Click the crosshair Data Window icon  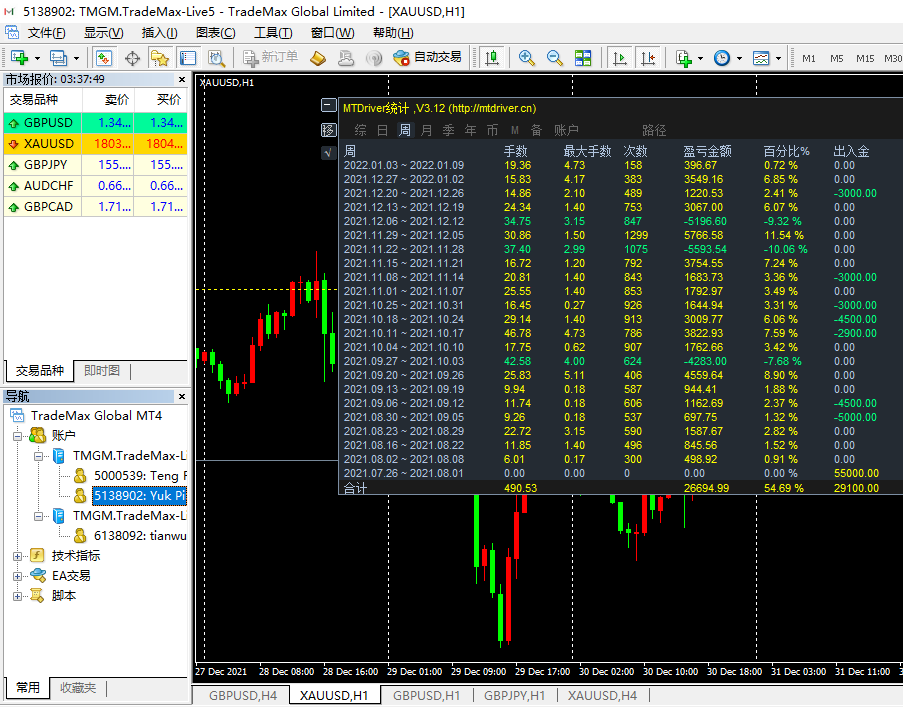pyautogui.click(x=131, y=58)
